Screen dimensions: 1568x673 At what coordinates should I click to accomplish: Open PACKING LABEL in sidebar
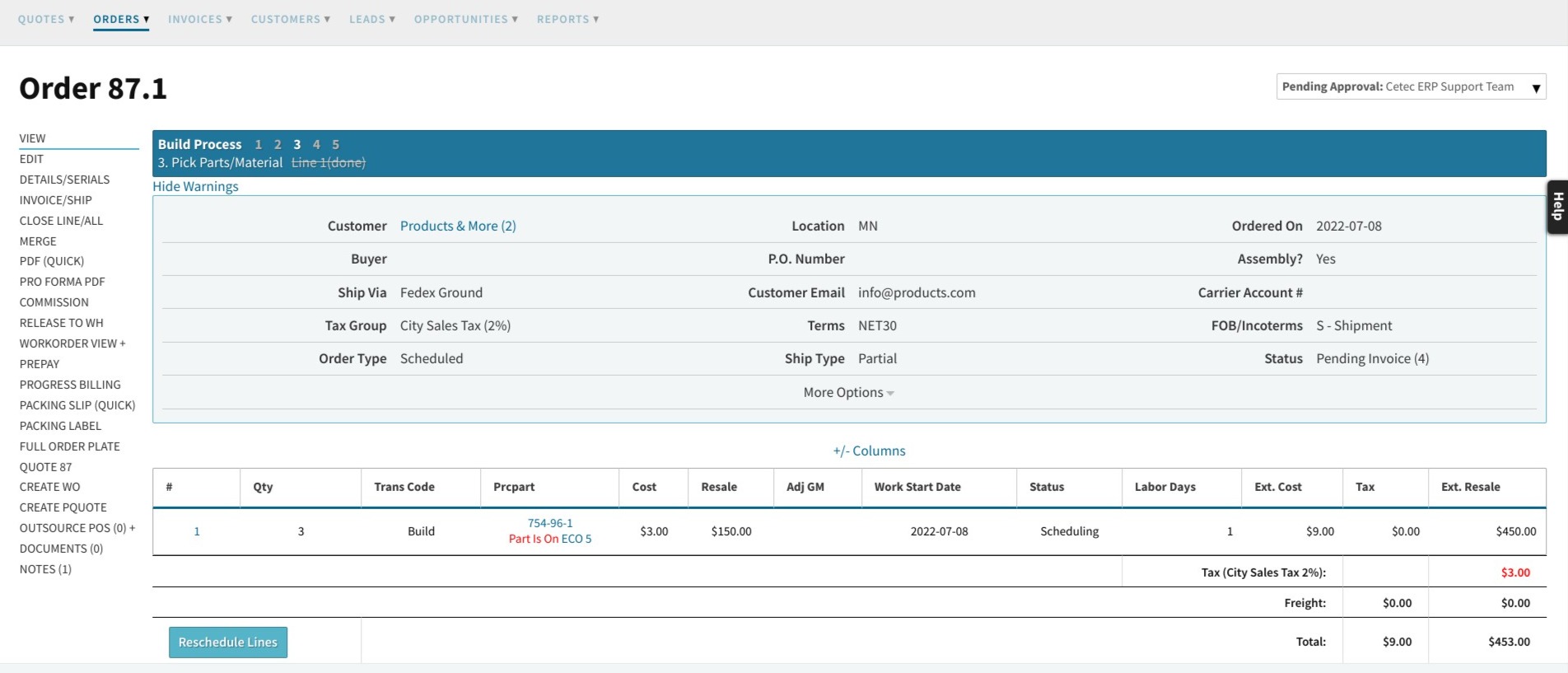[60, 426]
